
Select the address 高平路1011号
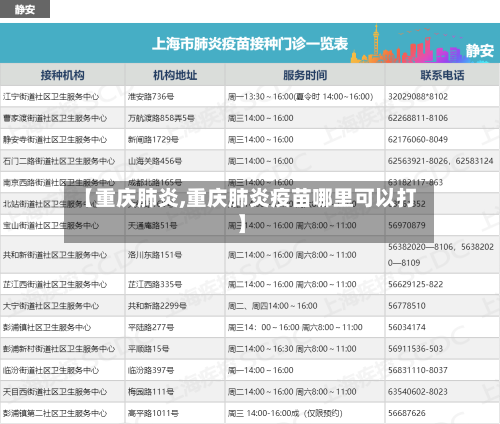pos(153,413)
